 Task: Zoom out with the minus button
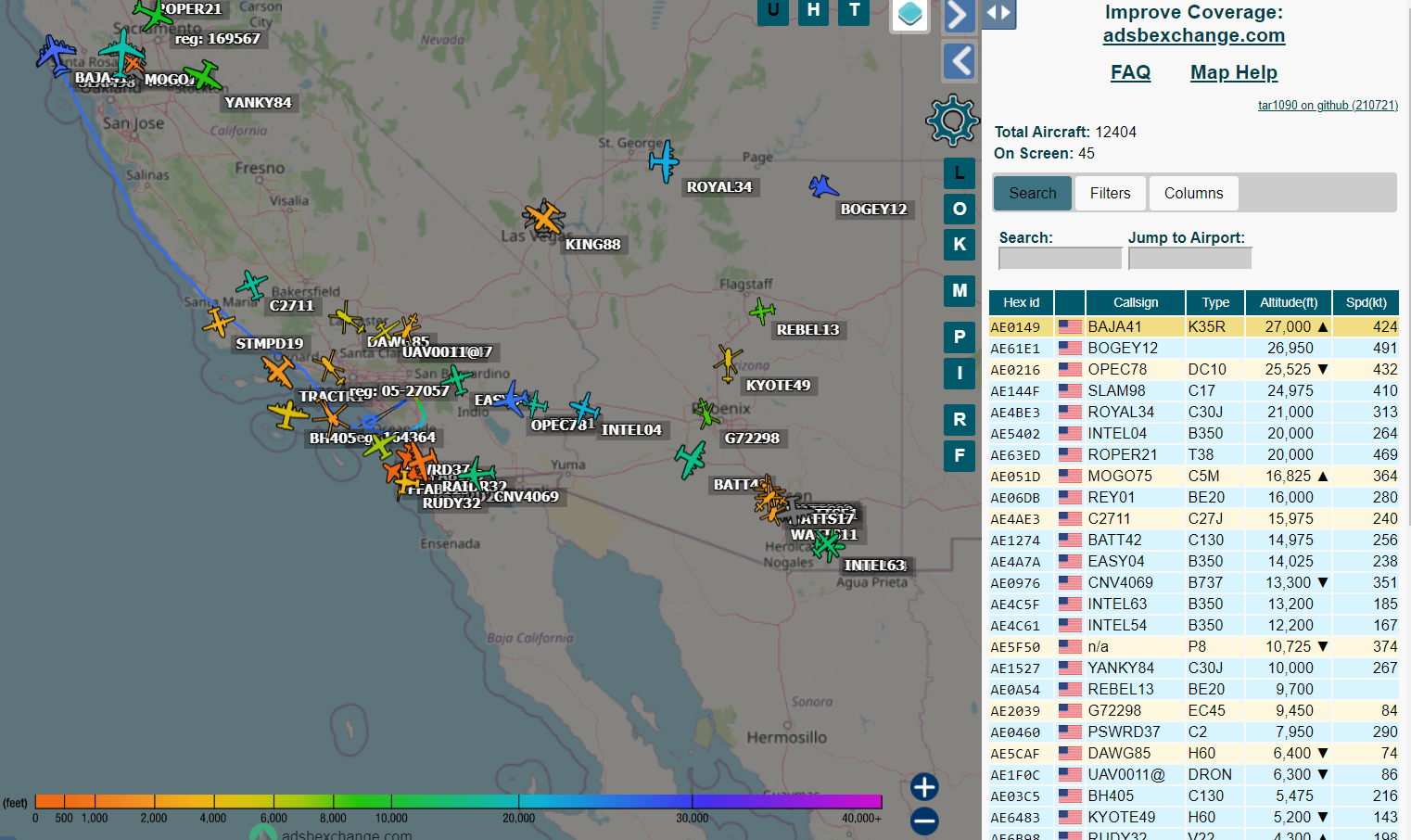[924, 821]
